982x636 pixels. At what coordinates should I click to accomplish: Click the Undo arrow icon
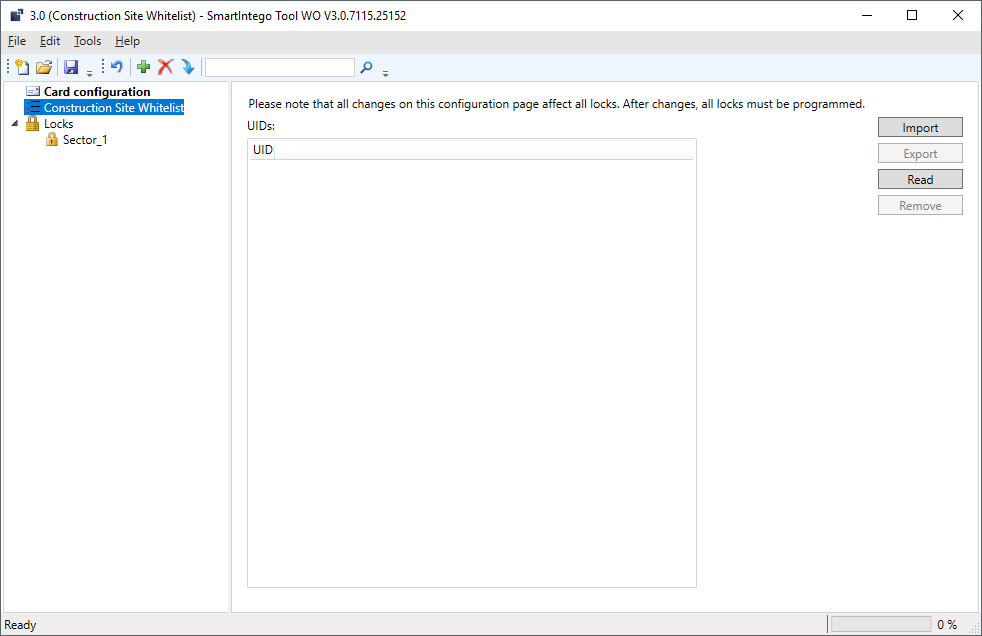(117, 67)
